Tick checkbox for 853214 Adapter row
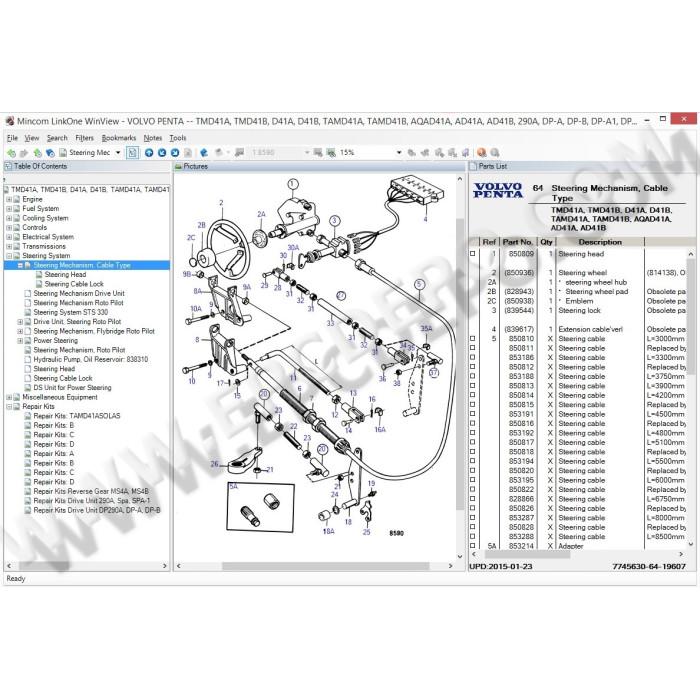Image resolution: width=700 pixels, height=700 pixels. coord(472,546)
